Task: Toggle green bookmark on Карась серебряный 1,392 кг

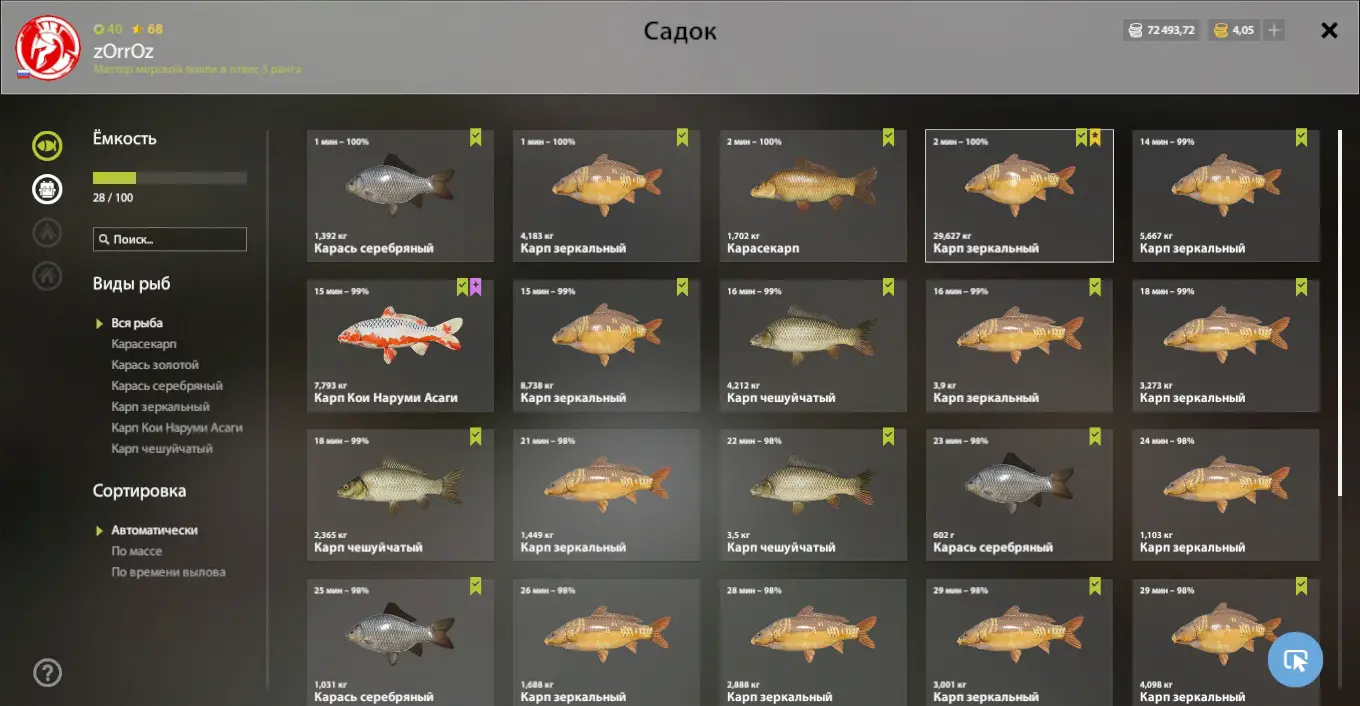Action: tap(476, 138)
